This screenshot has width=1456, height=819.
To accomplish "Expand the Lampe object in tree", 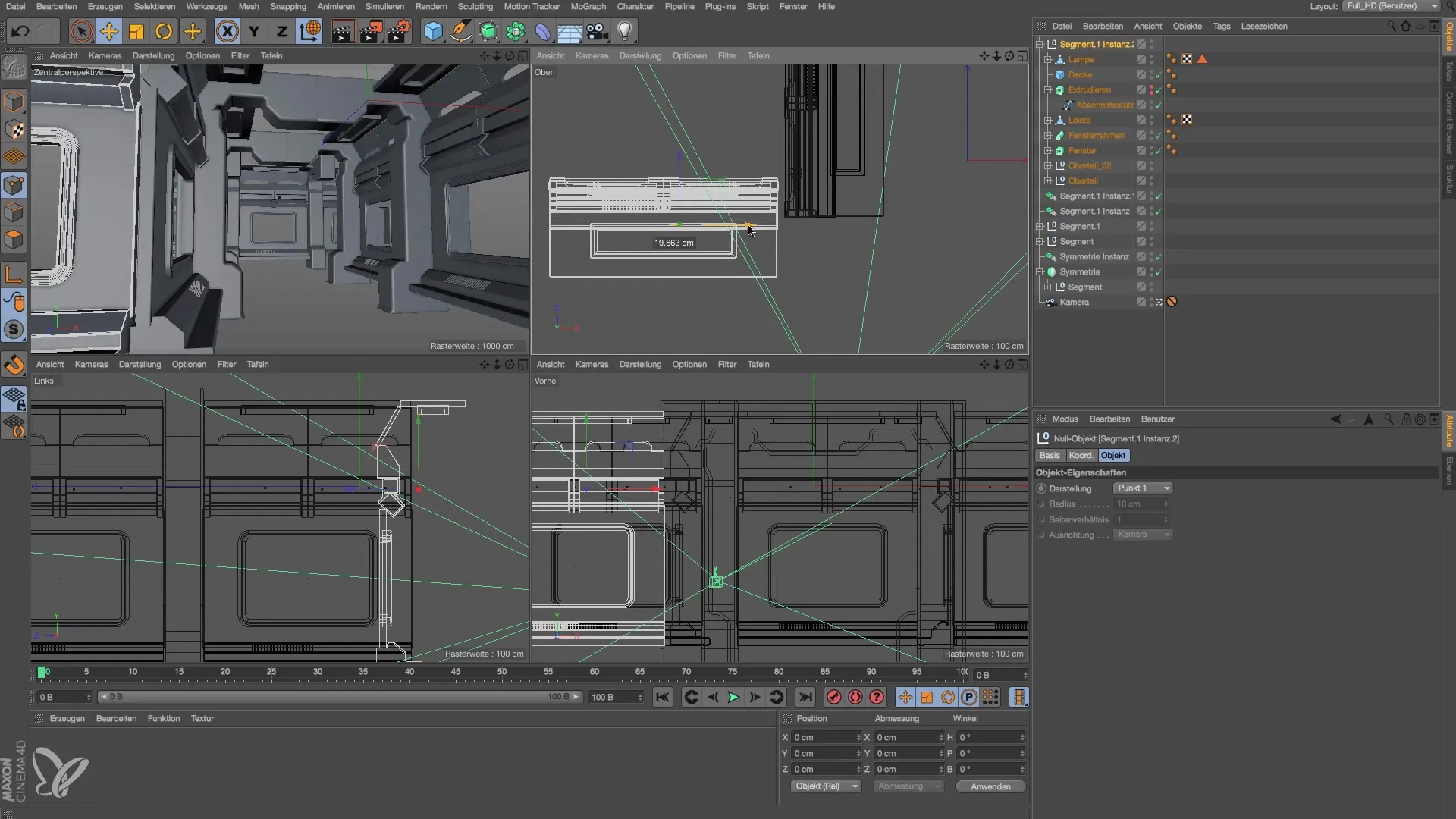I will point(1048,59).
